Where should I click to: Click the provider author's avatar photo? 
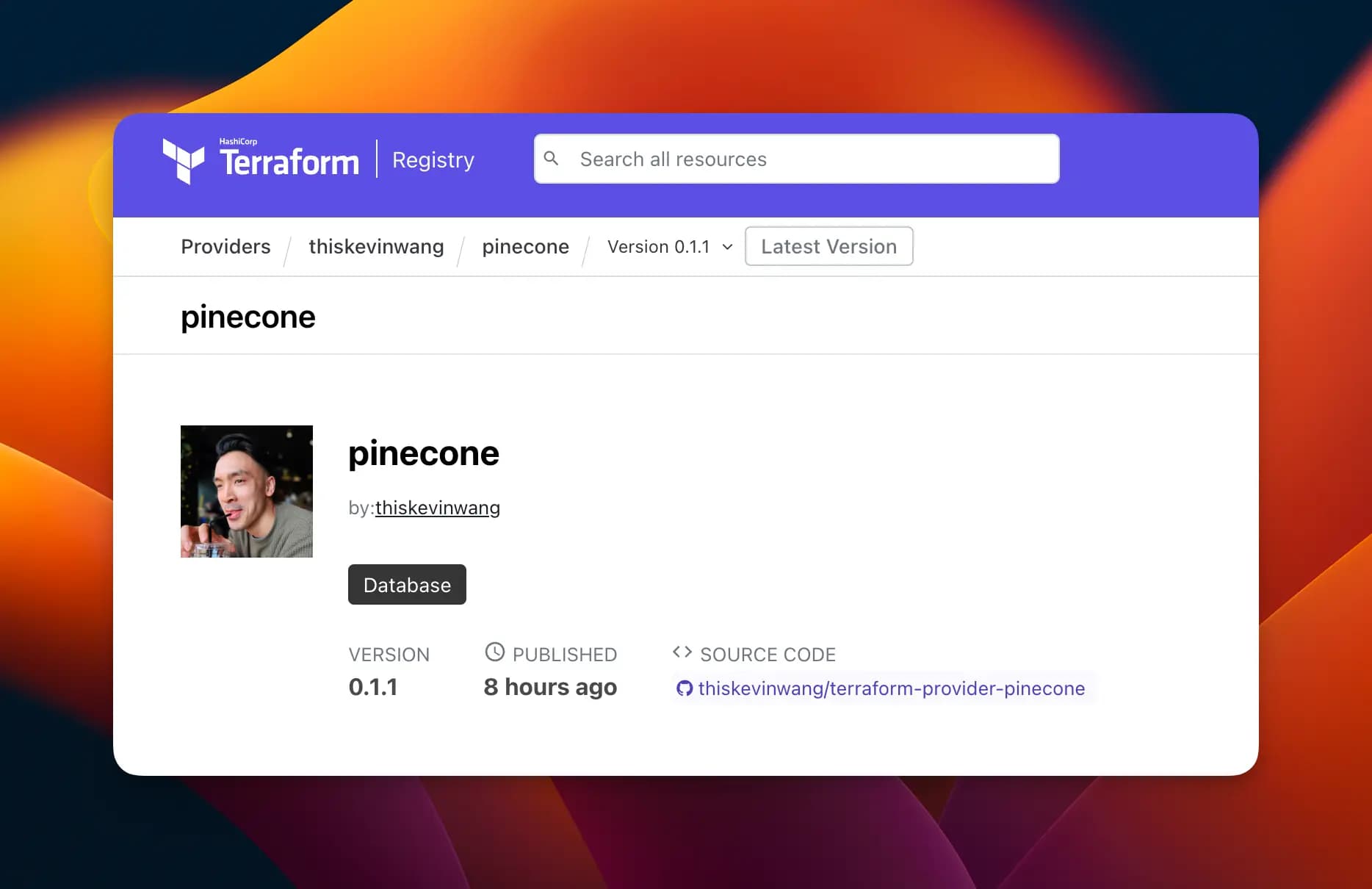tap(247, 492)
